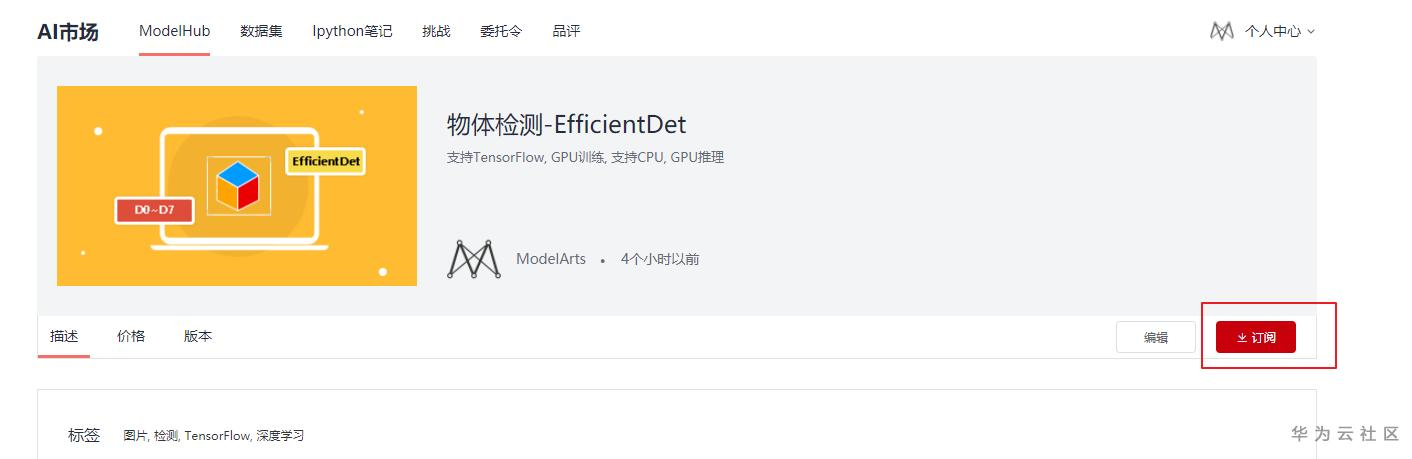The width and height of the screenshot is (1412, 459).
Task: Switch to the 数据集 menu
Action: [261, 31]
